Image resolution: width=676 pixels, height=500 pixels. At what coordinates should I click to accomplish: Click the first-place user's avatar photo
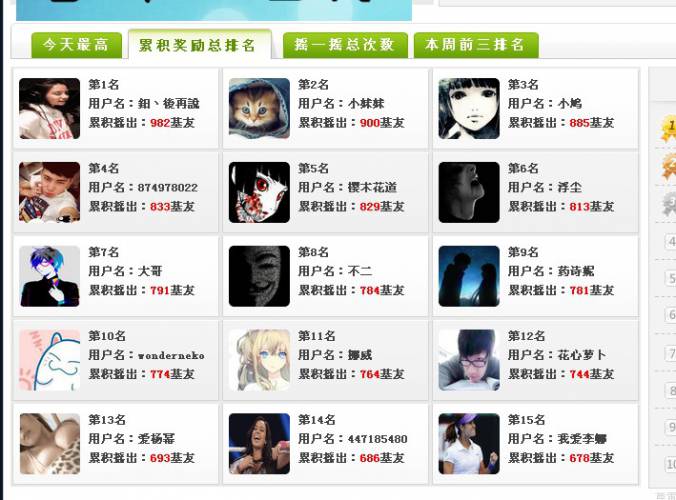click(50, 108)
